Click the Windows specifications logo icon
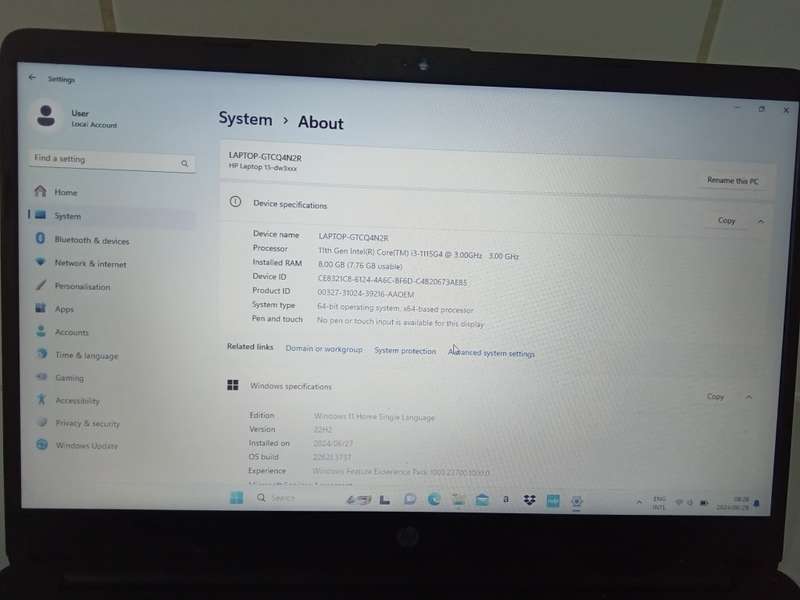 click(x=233, y=385)
